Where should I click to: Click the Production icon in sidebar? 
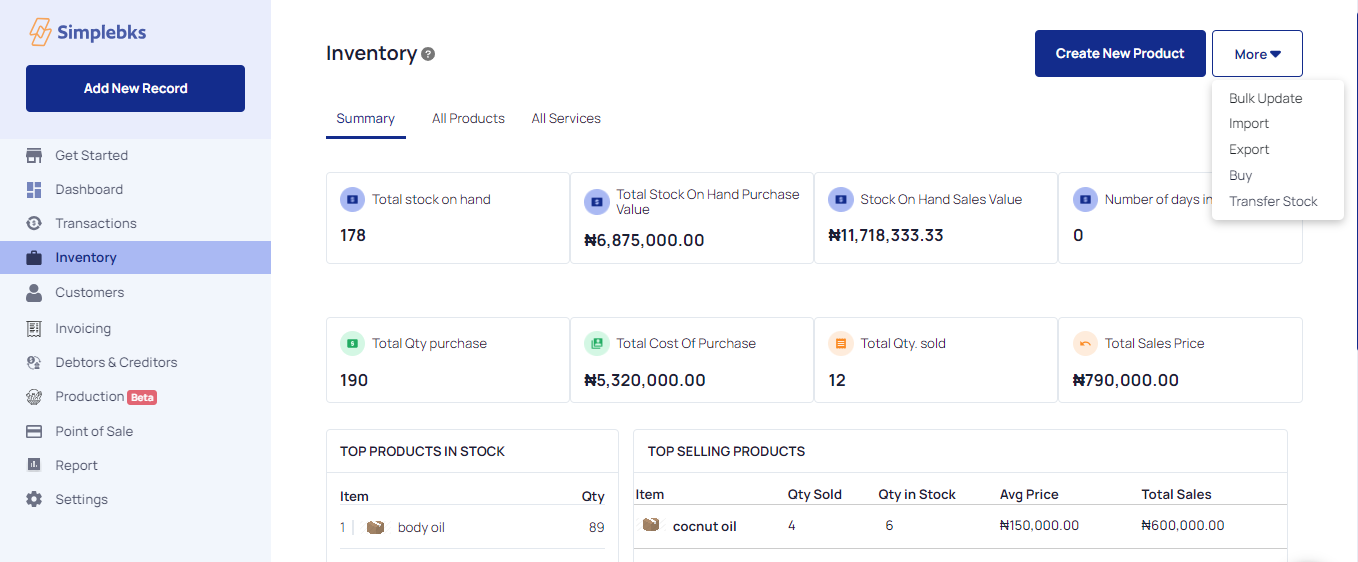pos(34,397)
